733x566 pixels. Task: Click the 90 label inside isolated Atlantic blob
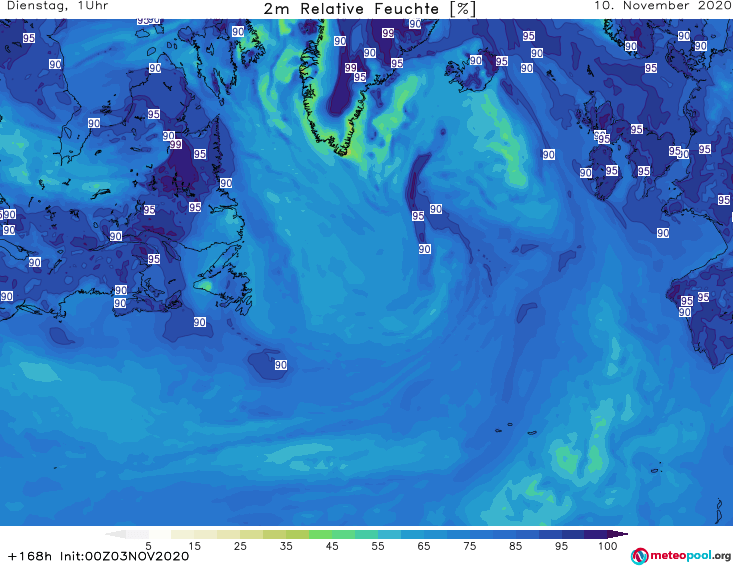tap(280, 365)
